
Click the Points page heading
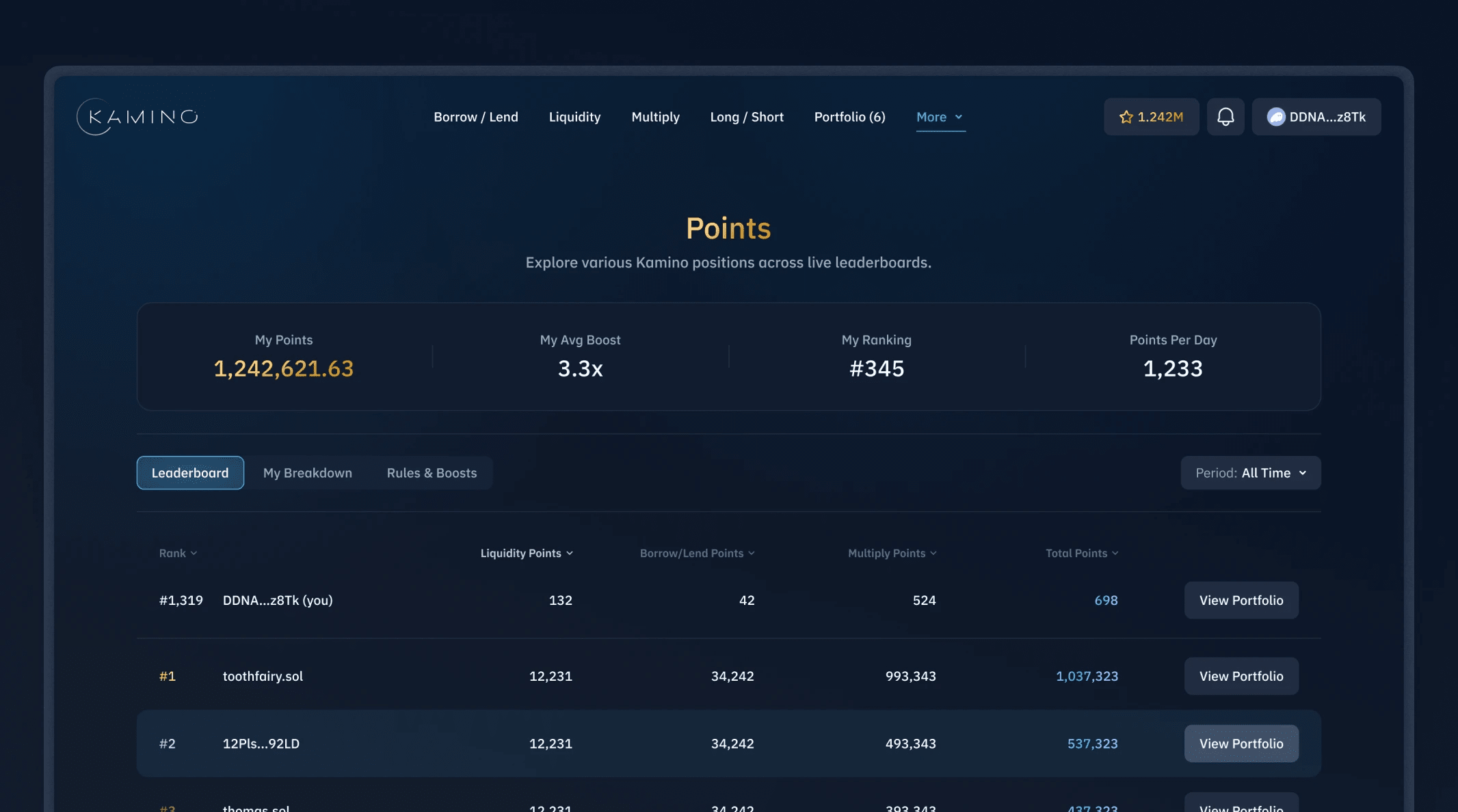click(x=728, y=228)
